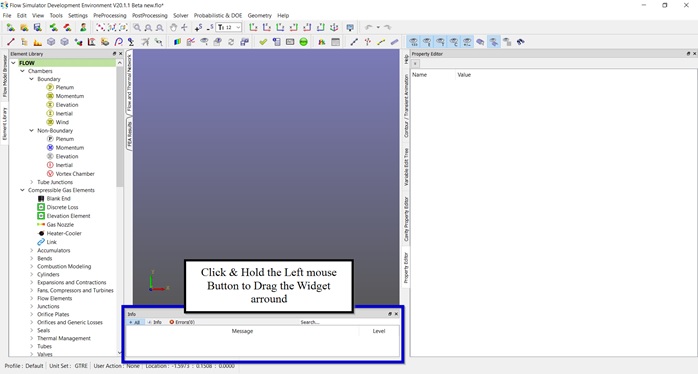Toggle the Errors(0) filter in Info panel
This screenshot has height=374, width=698.
pyautogui.click(x=182, y=322)
